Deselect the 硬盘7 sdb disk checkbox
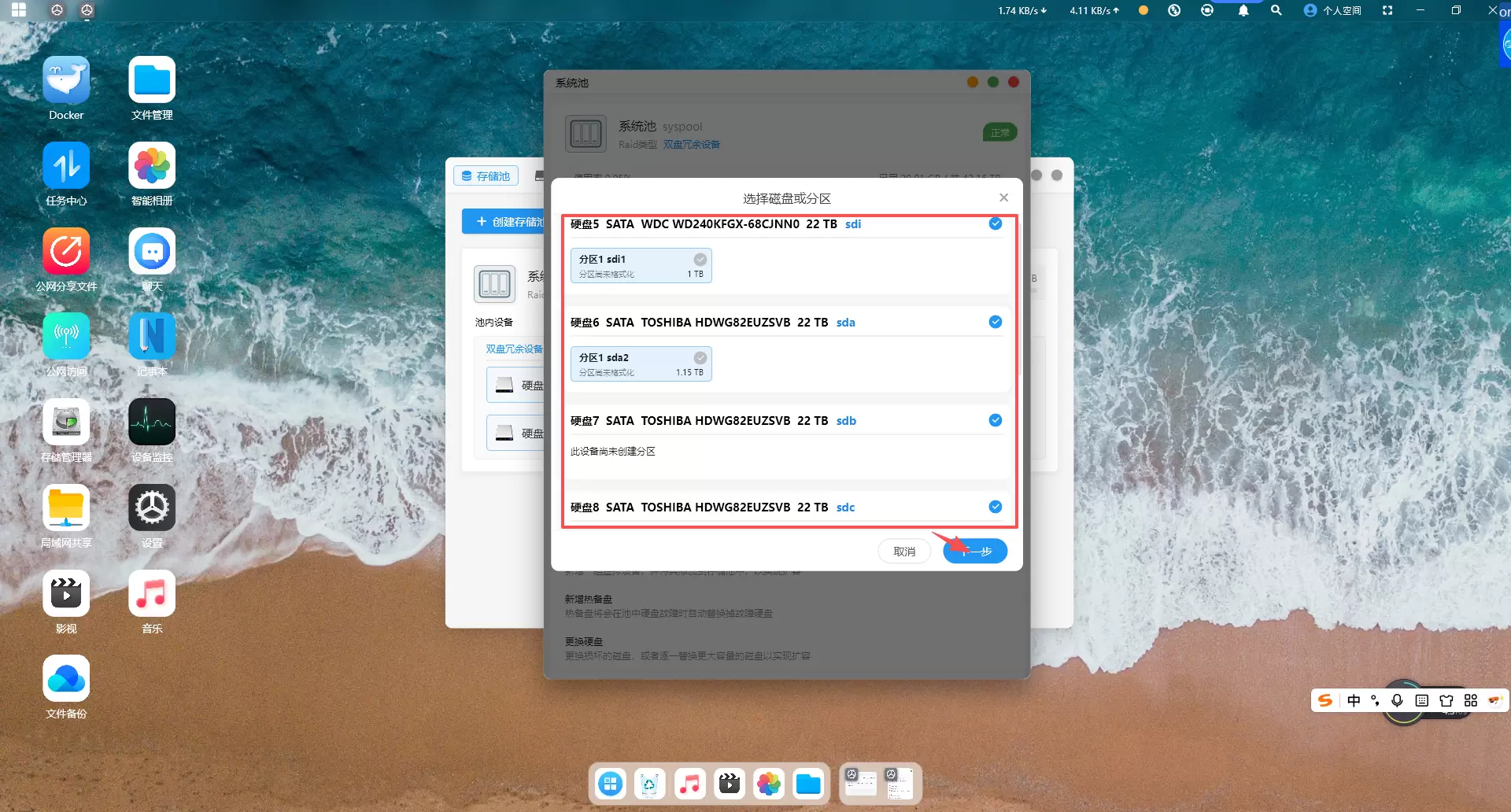Image resolution: width=1511 pixels, height=812 pixels. click(995, 420)
